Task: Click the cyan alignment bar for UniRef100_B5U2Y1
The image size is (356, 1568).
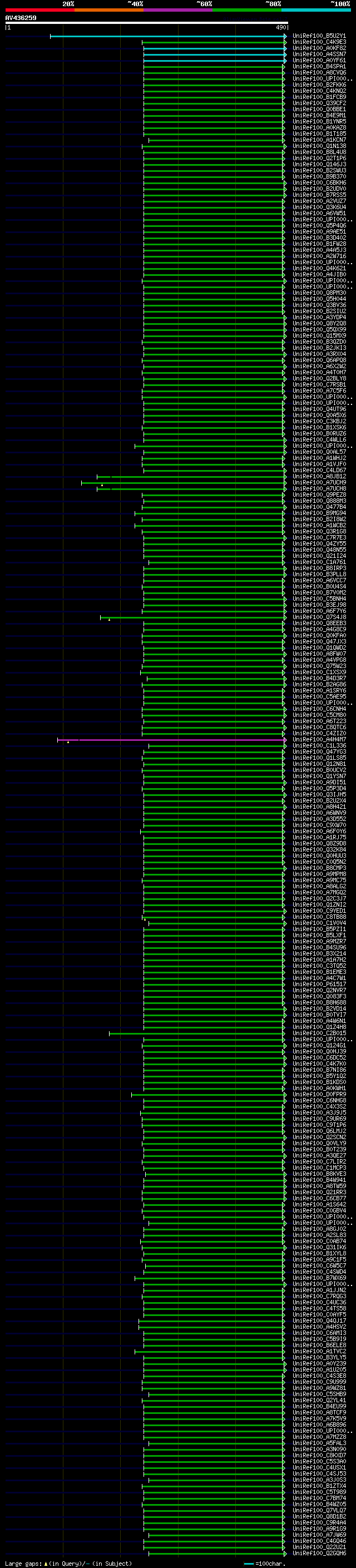Action: 168,37
